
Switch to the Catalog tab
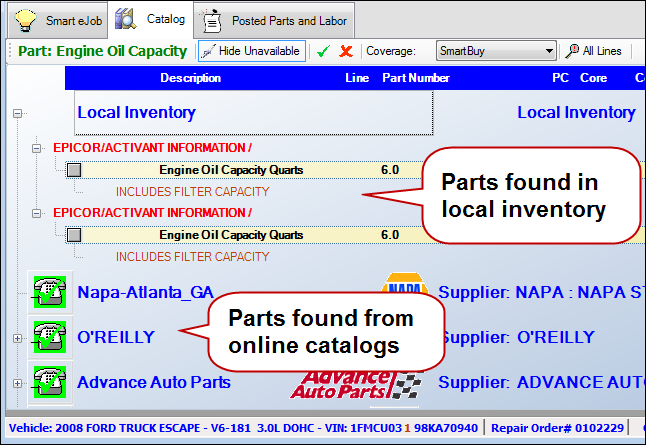click(152, 19)
